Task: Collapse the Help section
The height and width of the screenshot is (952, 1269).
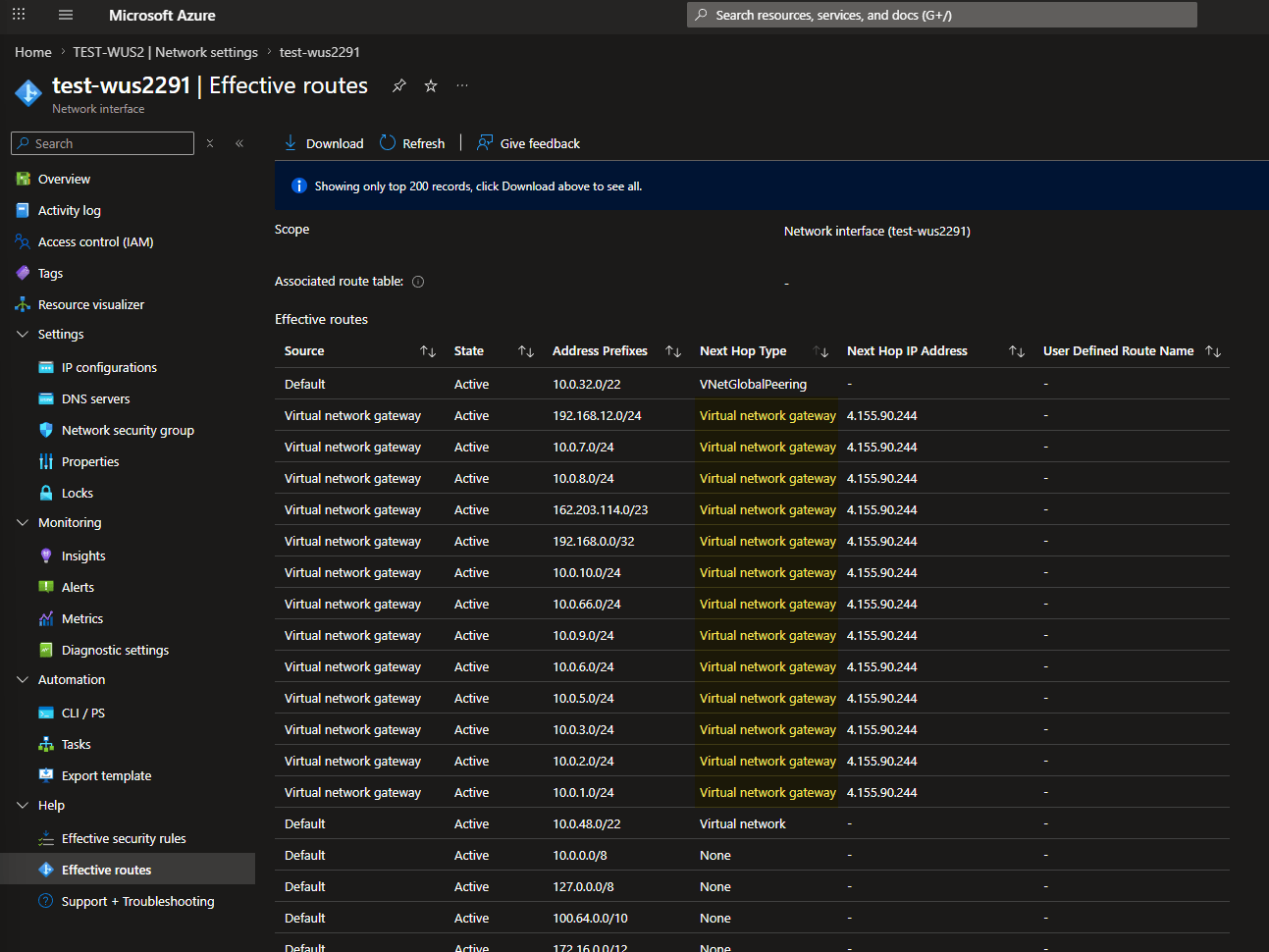Action: [23, 805]
